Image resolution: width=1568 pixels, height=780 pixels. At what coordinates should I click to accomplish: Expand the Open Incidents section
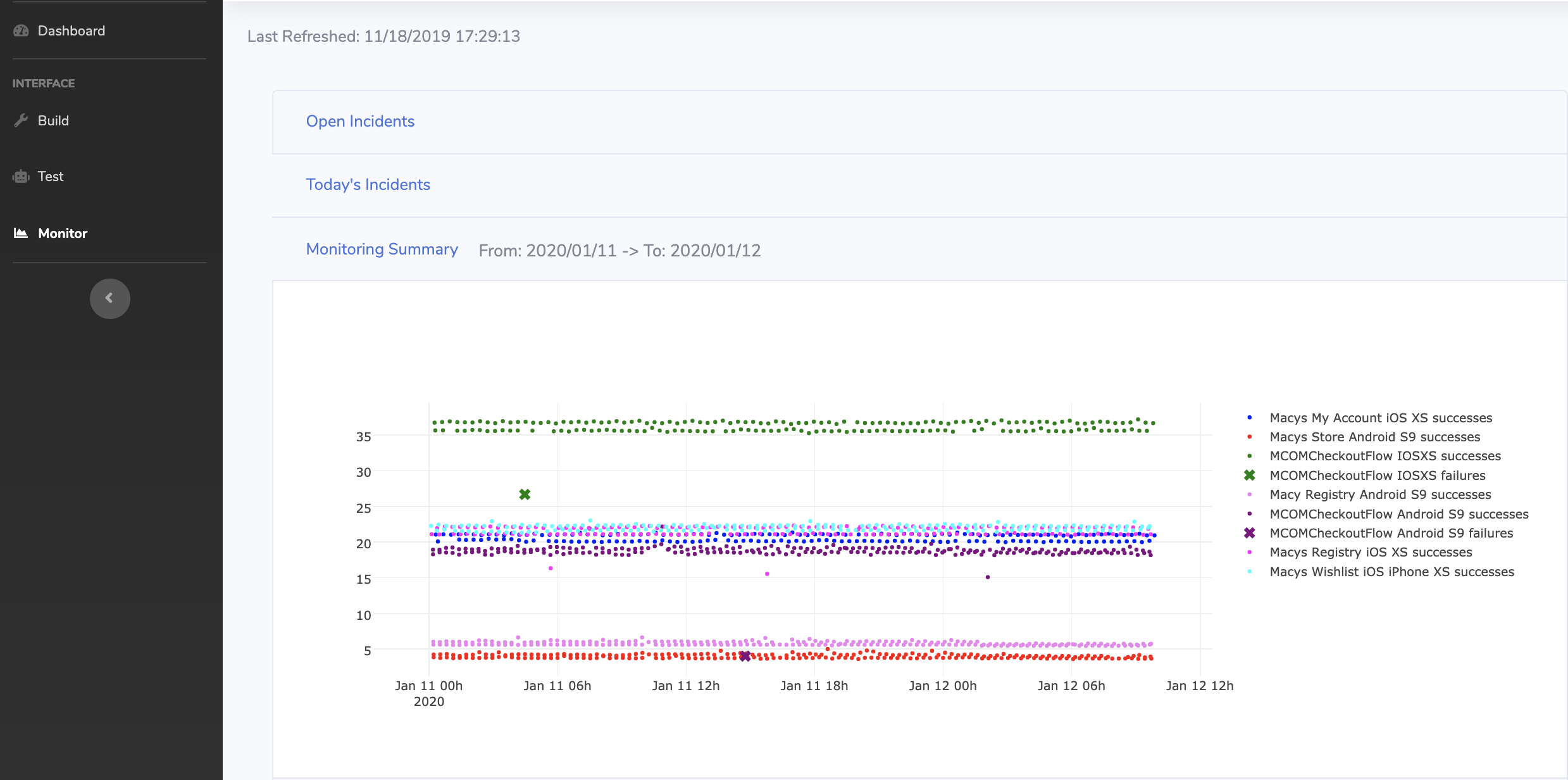coord(360,122)
